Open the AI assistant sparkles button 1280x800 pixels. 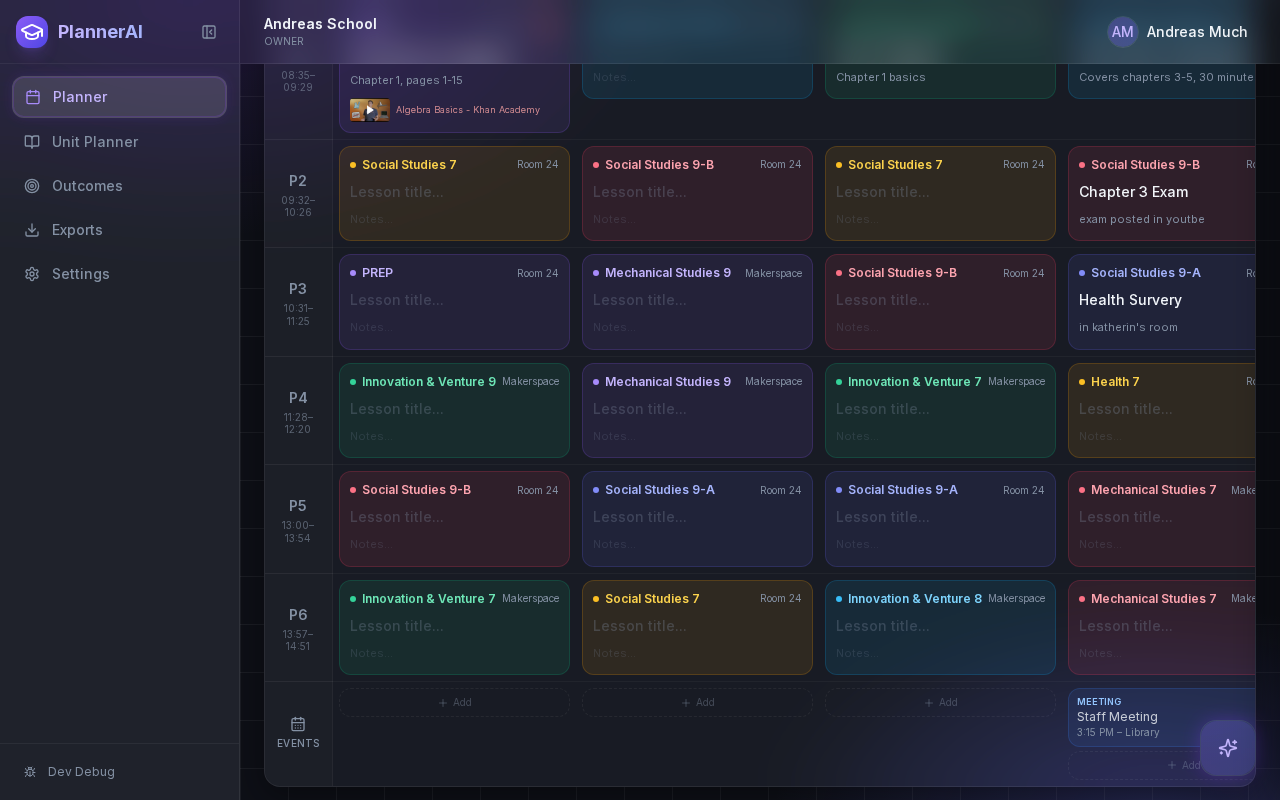pyautogui.click(x=1228, y=748)
